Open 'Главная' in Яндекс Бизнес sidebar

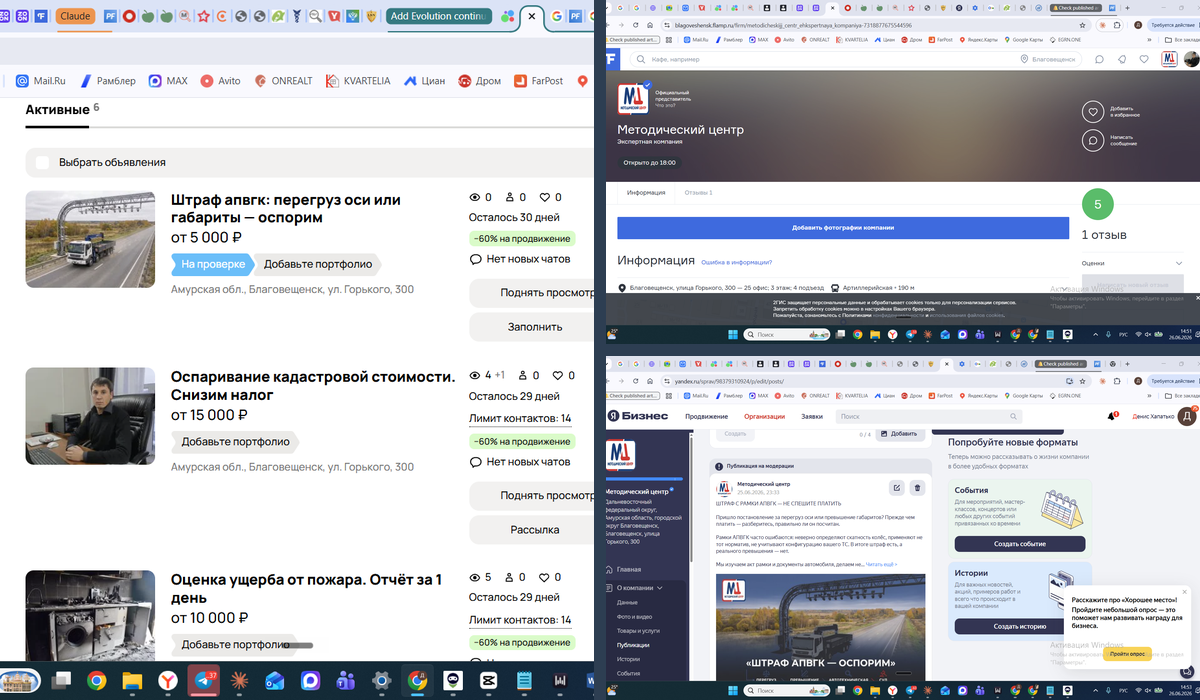pyautogui.click(x=629, y=569)
